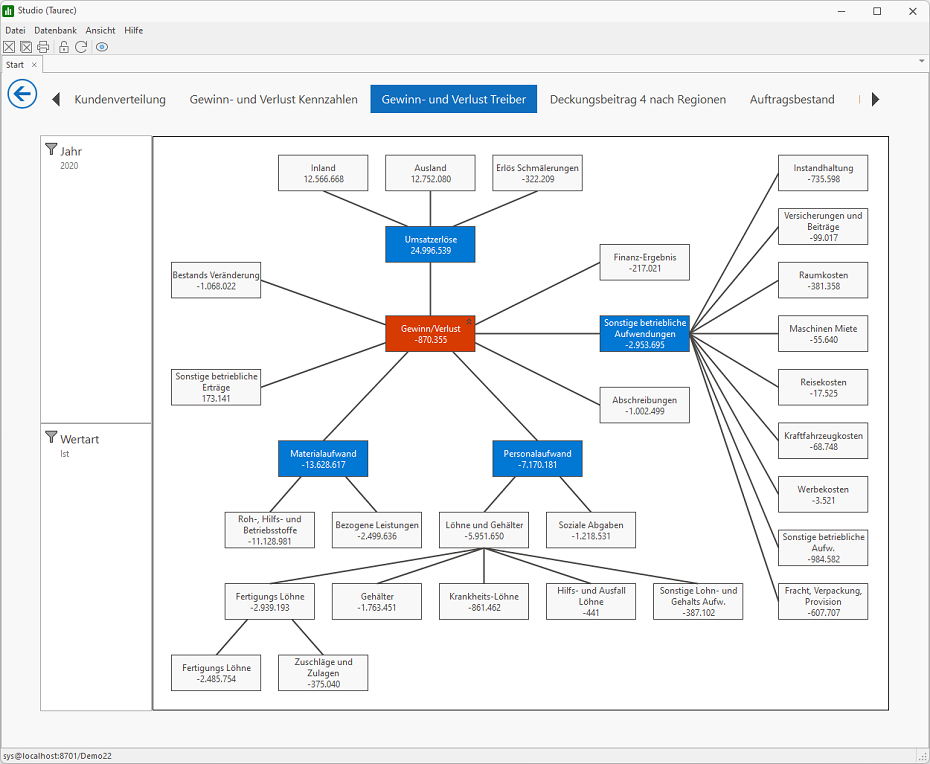Click the blue Materialaufwand node
Screen dimensions: 930x764
click(x=323, y=459)
